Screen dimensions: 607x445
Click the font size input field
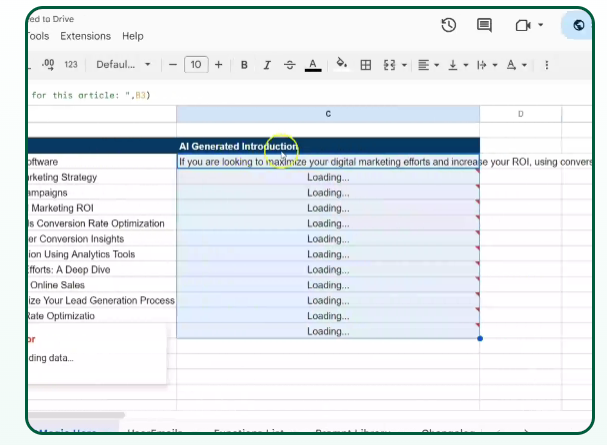click(x=195, y=65)
